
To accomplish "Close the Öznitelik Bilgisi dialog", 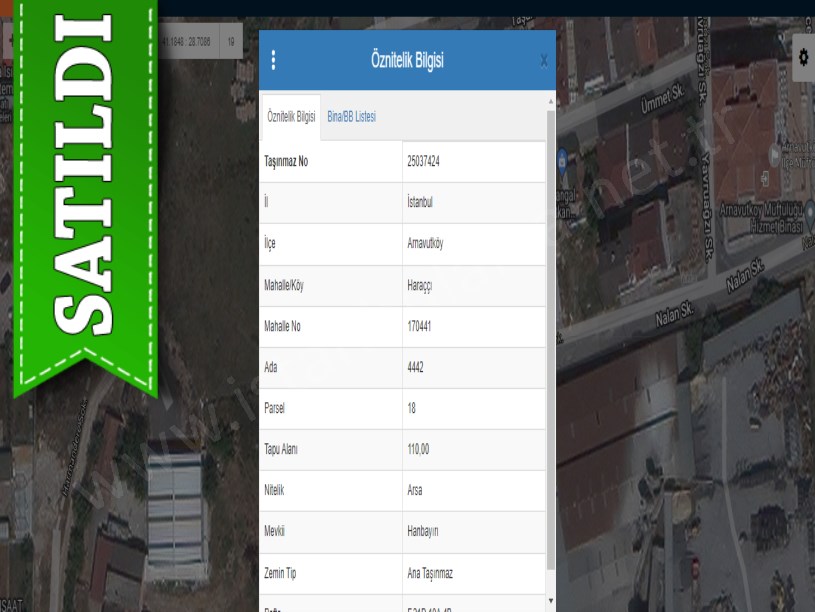I will pyautogui.click(x=543, y=61).
